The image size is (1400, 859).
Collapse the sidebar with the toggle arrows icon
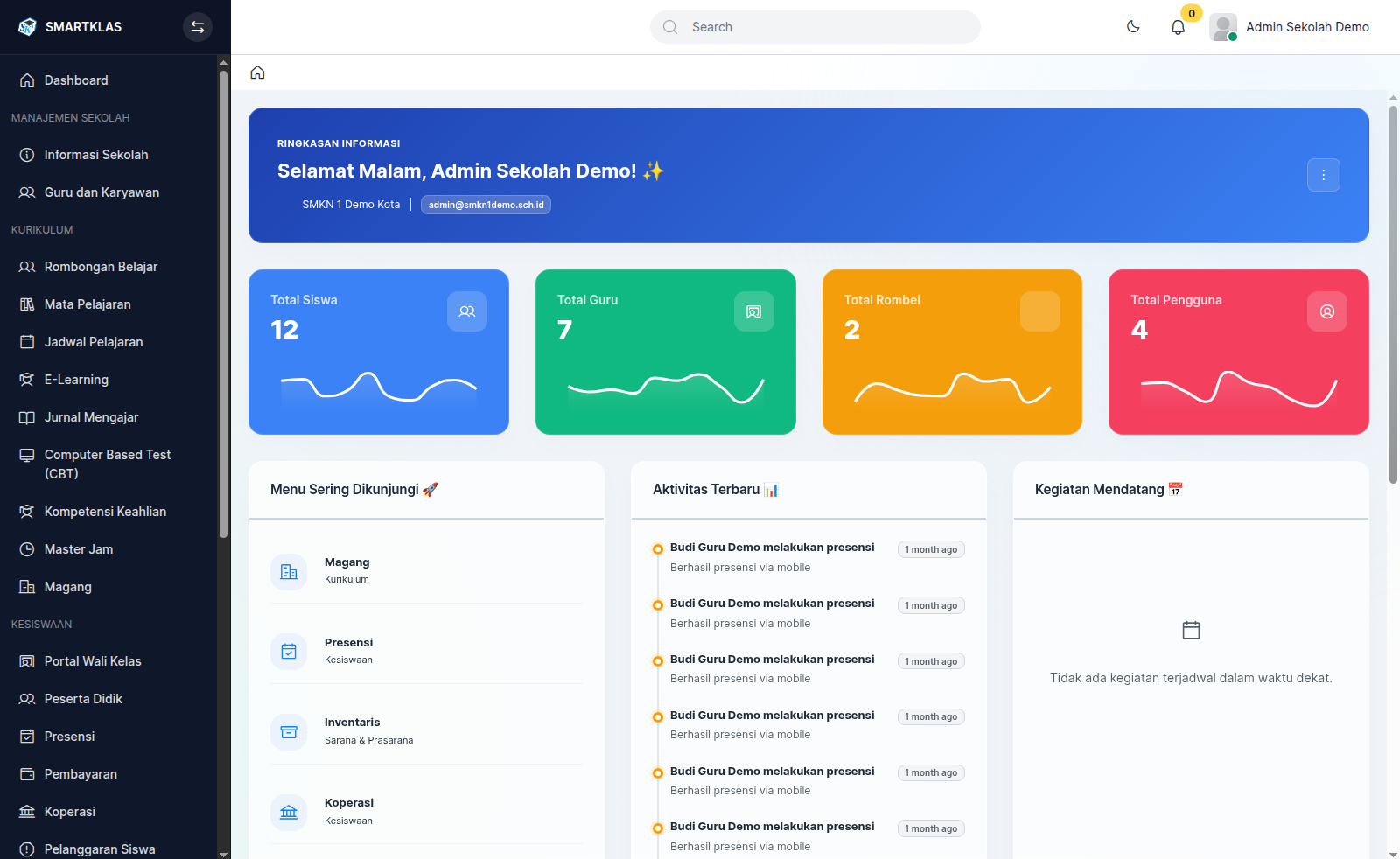click(198, 27)
